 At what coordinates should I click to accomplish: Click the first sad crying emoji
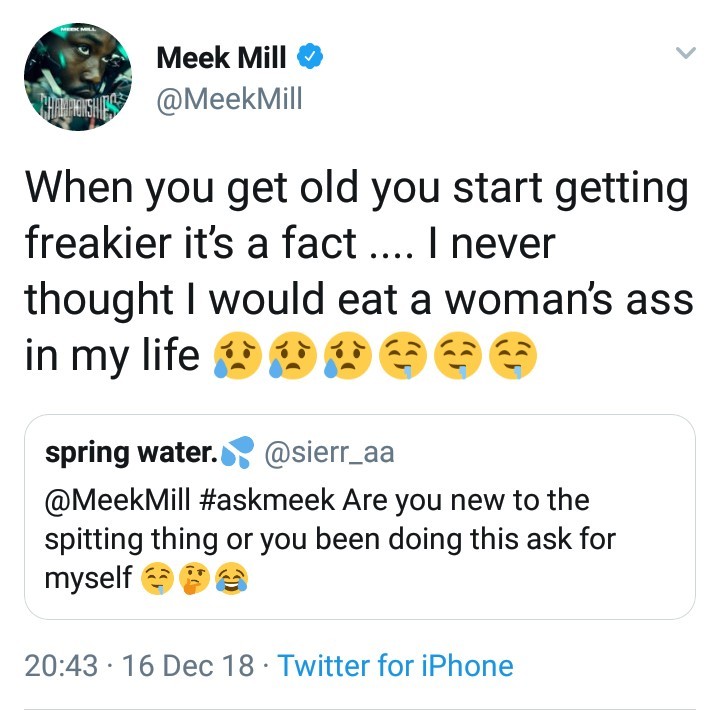[x=236, y=357]
